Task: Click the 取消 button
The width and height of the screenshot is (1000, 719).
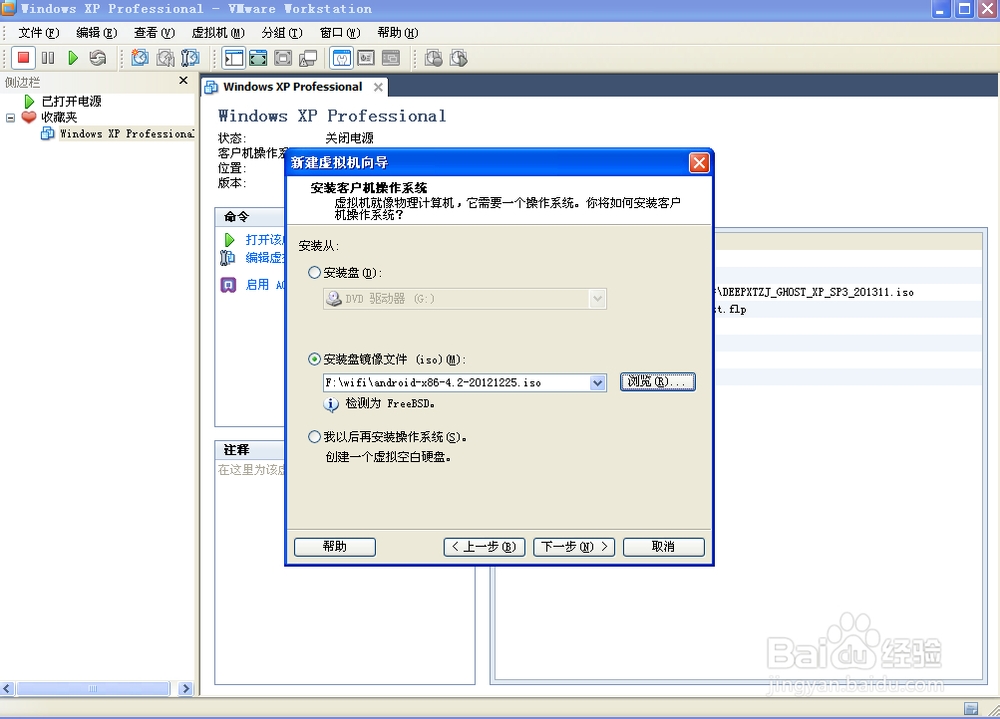Action: (x=663, y=547)
